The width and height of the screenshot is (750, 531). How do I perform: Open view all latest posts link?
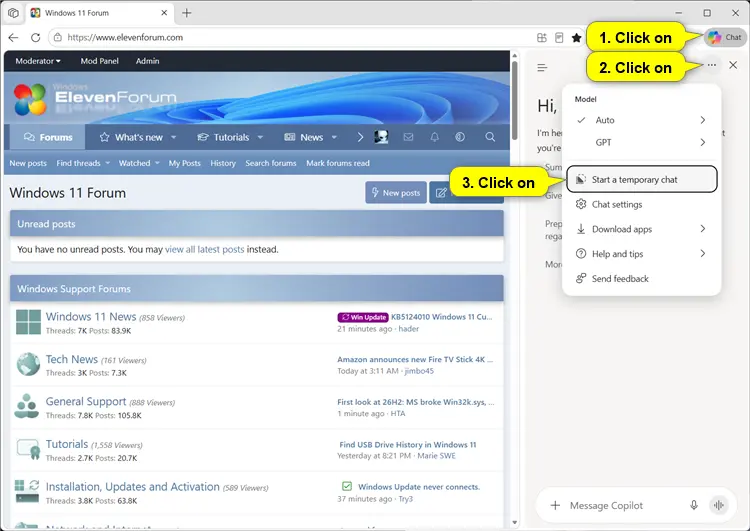point(204,249)
